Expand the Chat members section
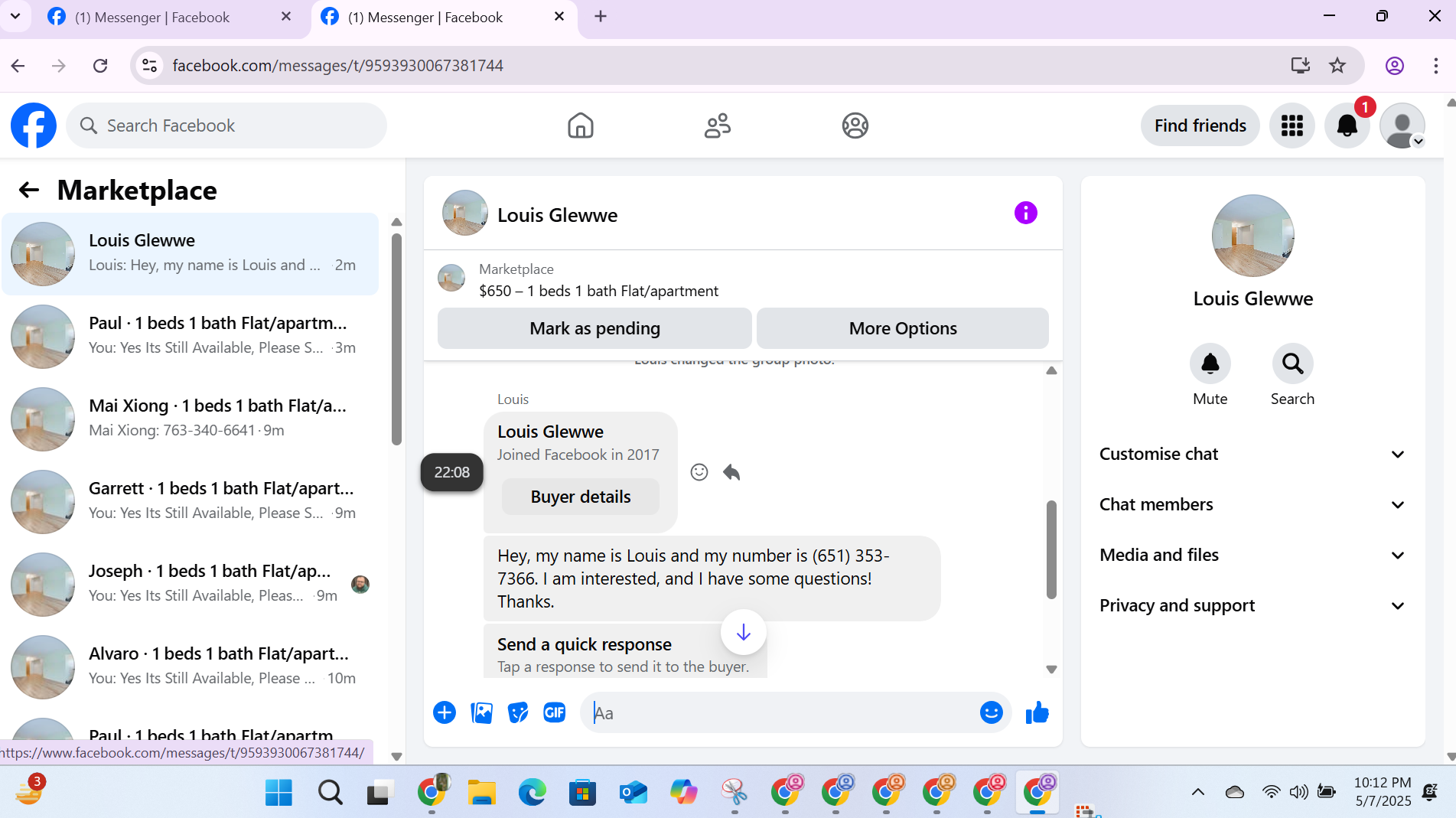Image resolution: width=1456 pixels, height=818 pixels. pos(1252,505)
